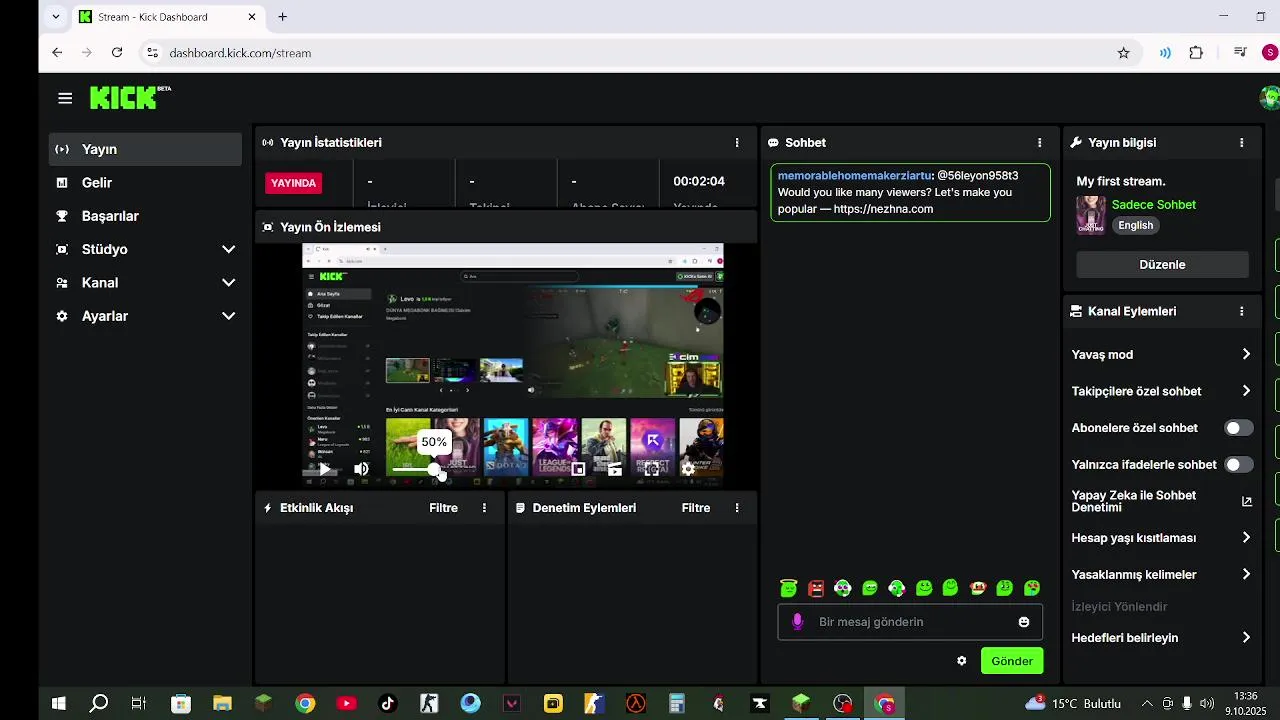Go to Gelir in the sidebar
This screenshot has height=720, width=1280.
[145, 183]
